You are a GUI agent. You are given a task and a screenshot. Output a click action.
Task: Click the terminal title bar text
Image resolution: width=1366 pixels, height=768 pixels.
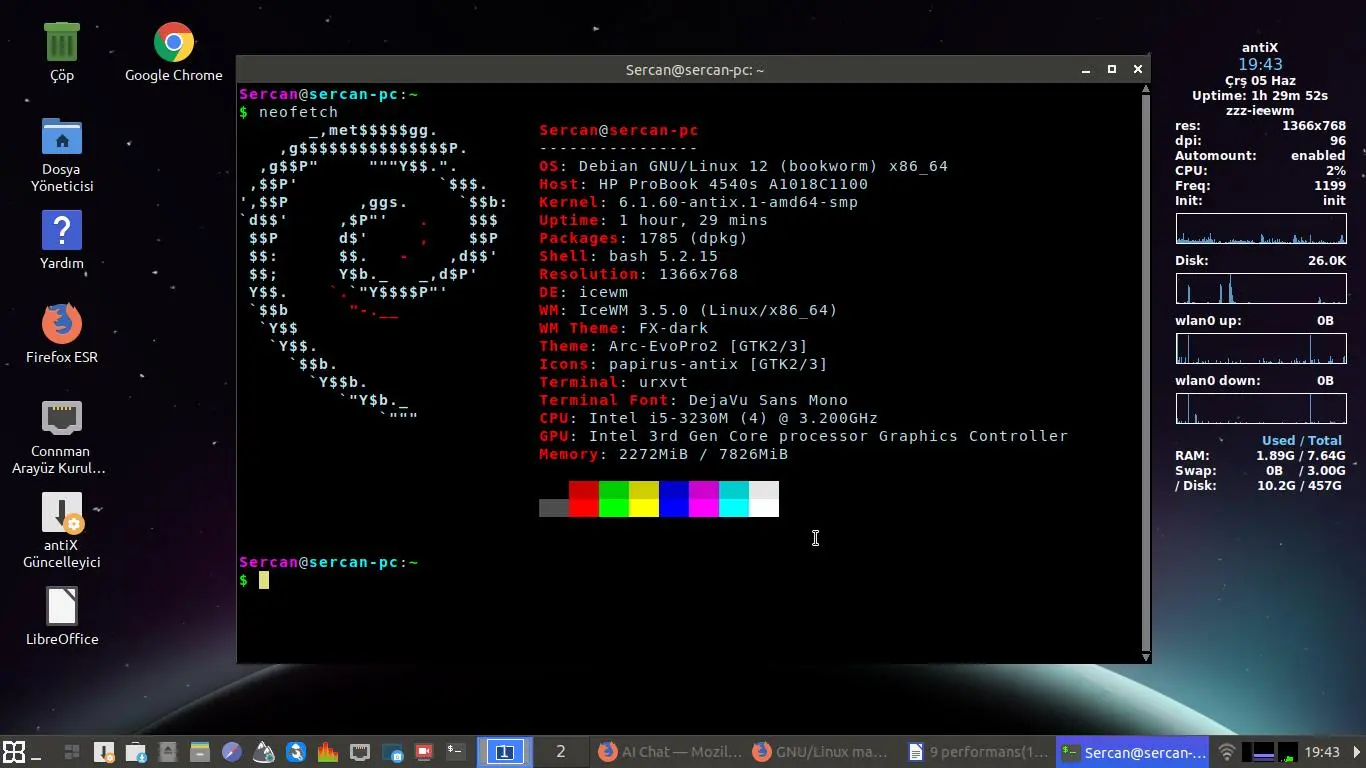click(x=695, y=70)
